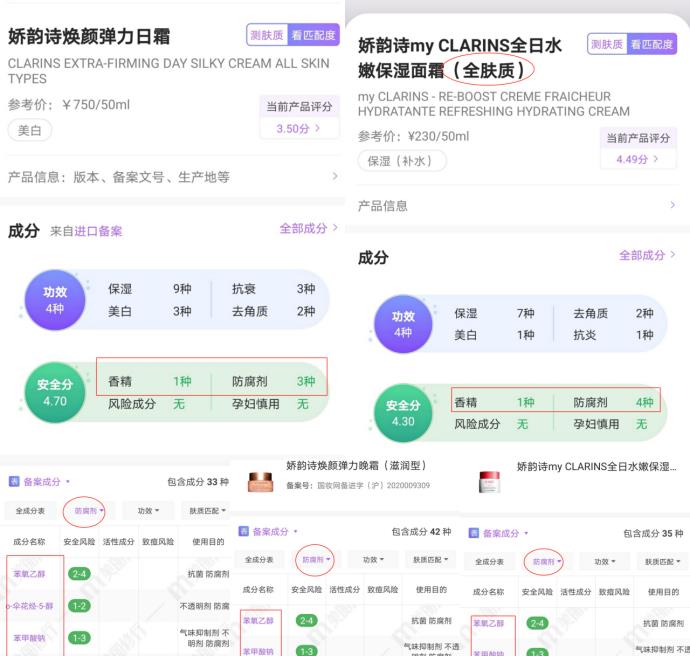Open the 进口备案 link
Viewport: 690px width, 656px height.
pos(98,231)
